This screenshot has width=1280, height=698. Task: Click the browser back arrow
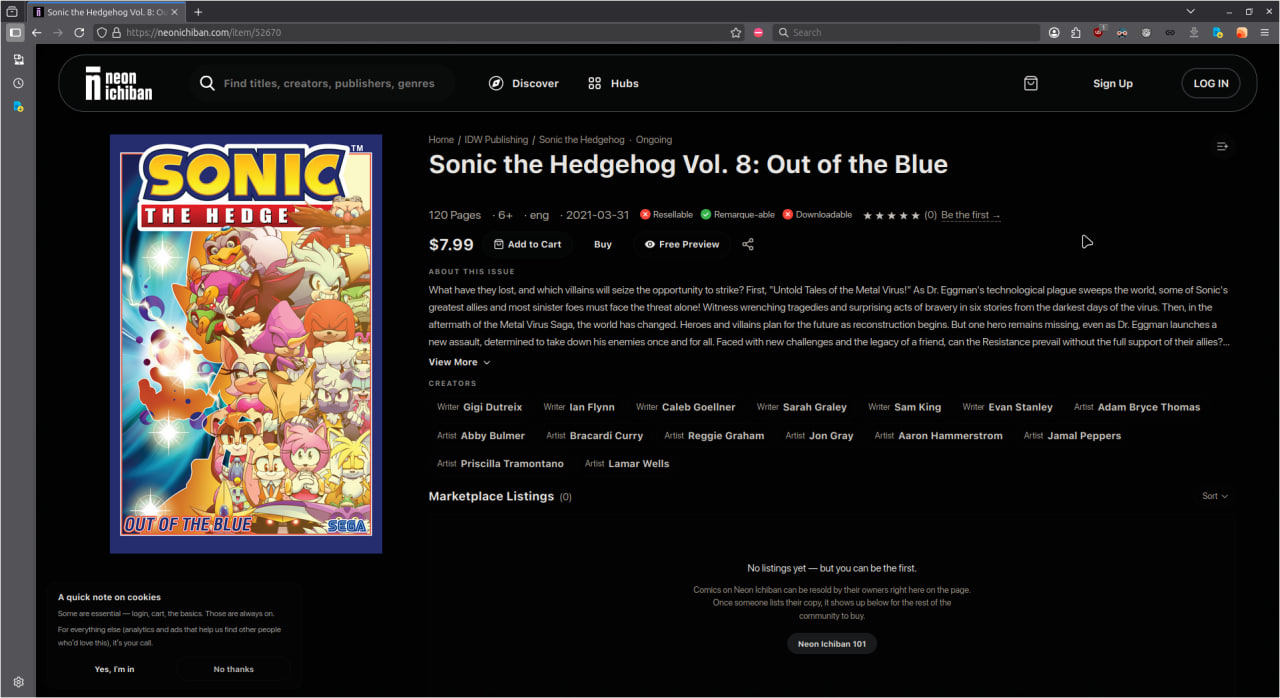click(x=36, y=32)
